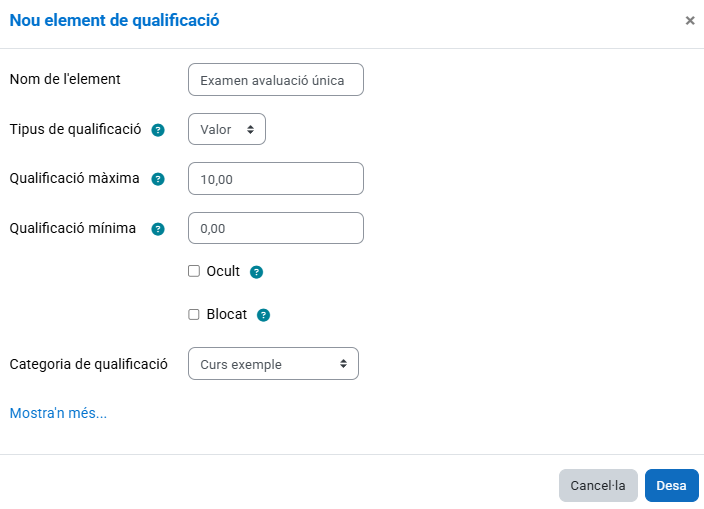The height and width of the screenshot is (509, 704).
Task: Focus the Nom de l'element field
Action: [x=276, y=79]
